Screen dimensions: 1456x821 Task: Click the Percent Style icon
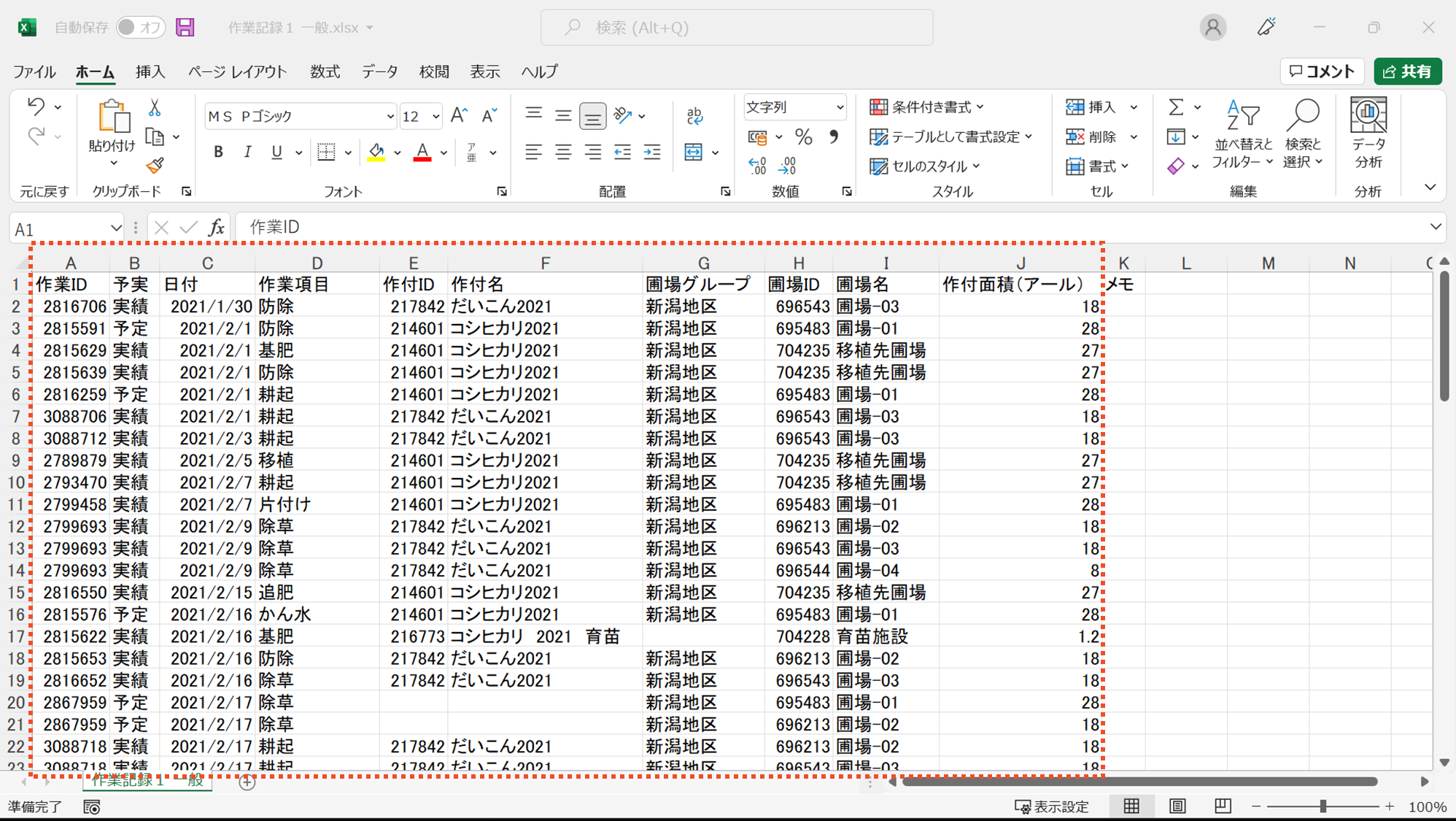click(804, 136)
